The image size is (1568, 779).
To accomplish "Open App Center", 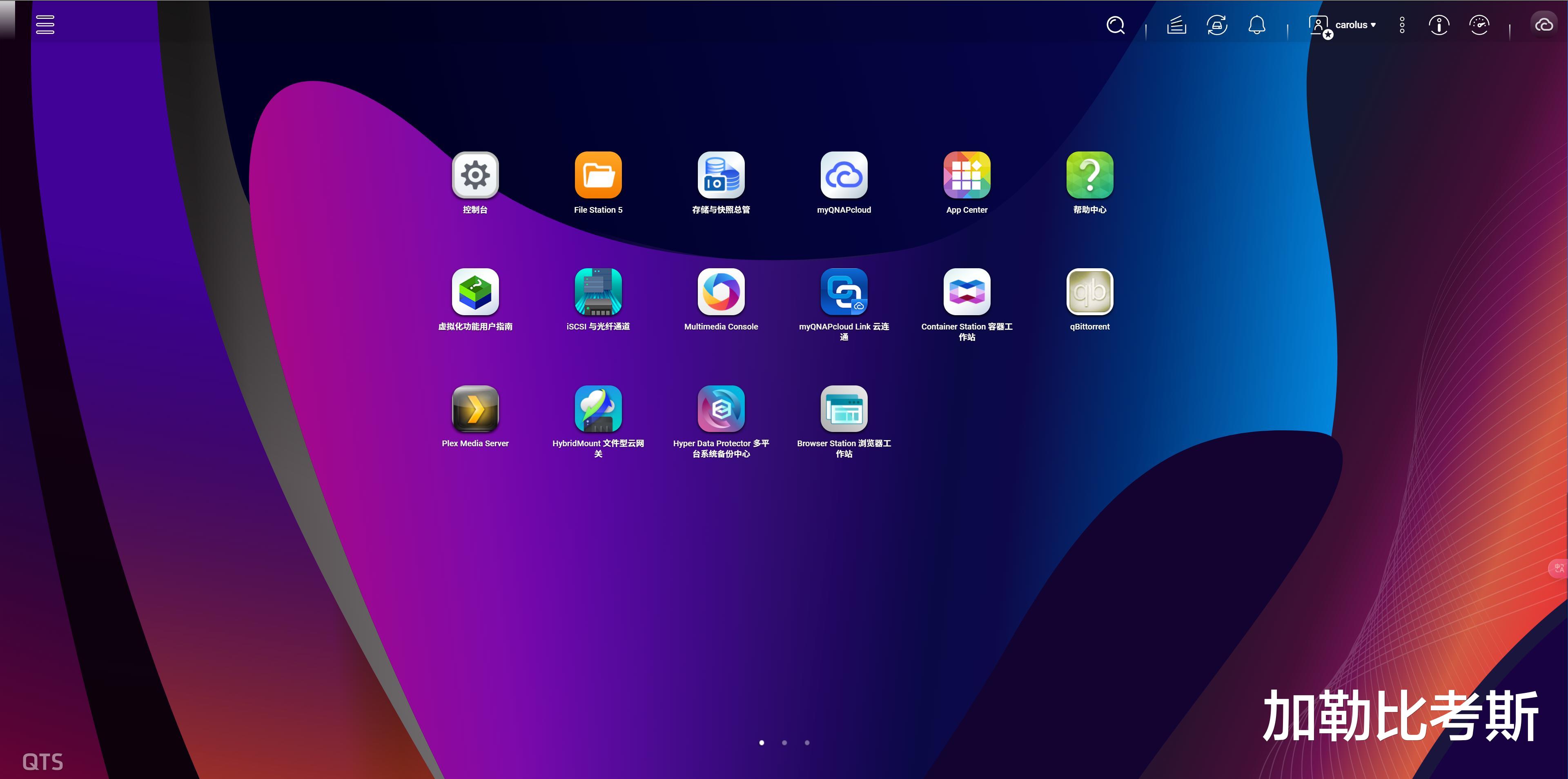I will pyautogui.click(x=967, y=175).
